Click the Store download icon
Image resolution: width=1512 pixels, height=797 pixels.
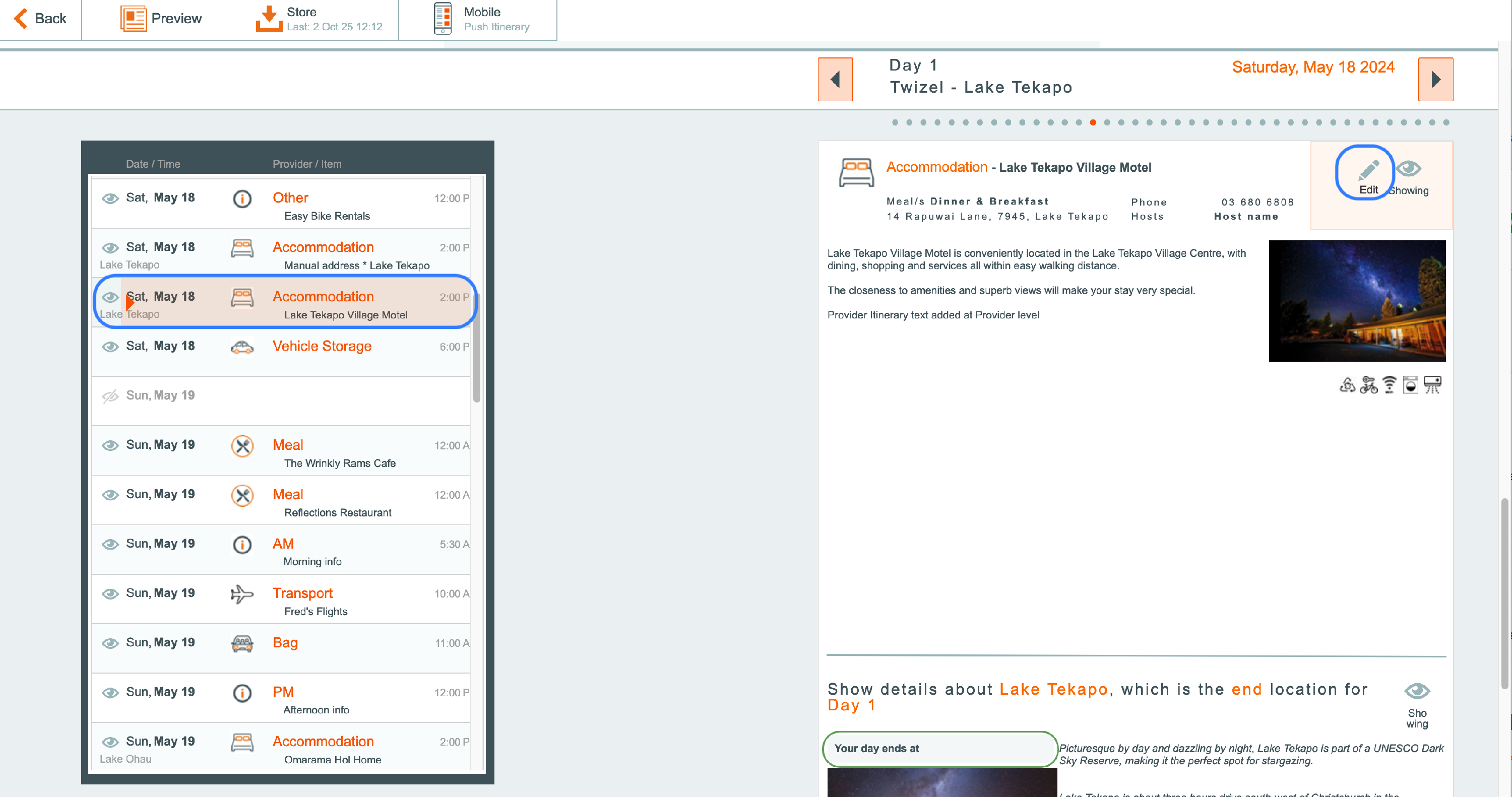pyautogui.click(x=269, y=19)
